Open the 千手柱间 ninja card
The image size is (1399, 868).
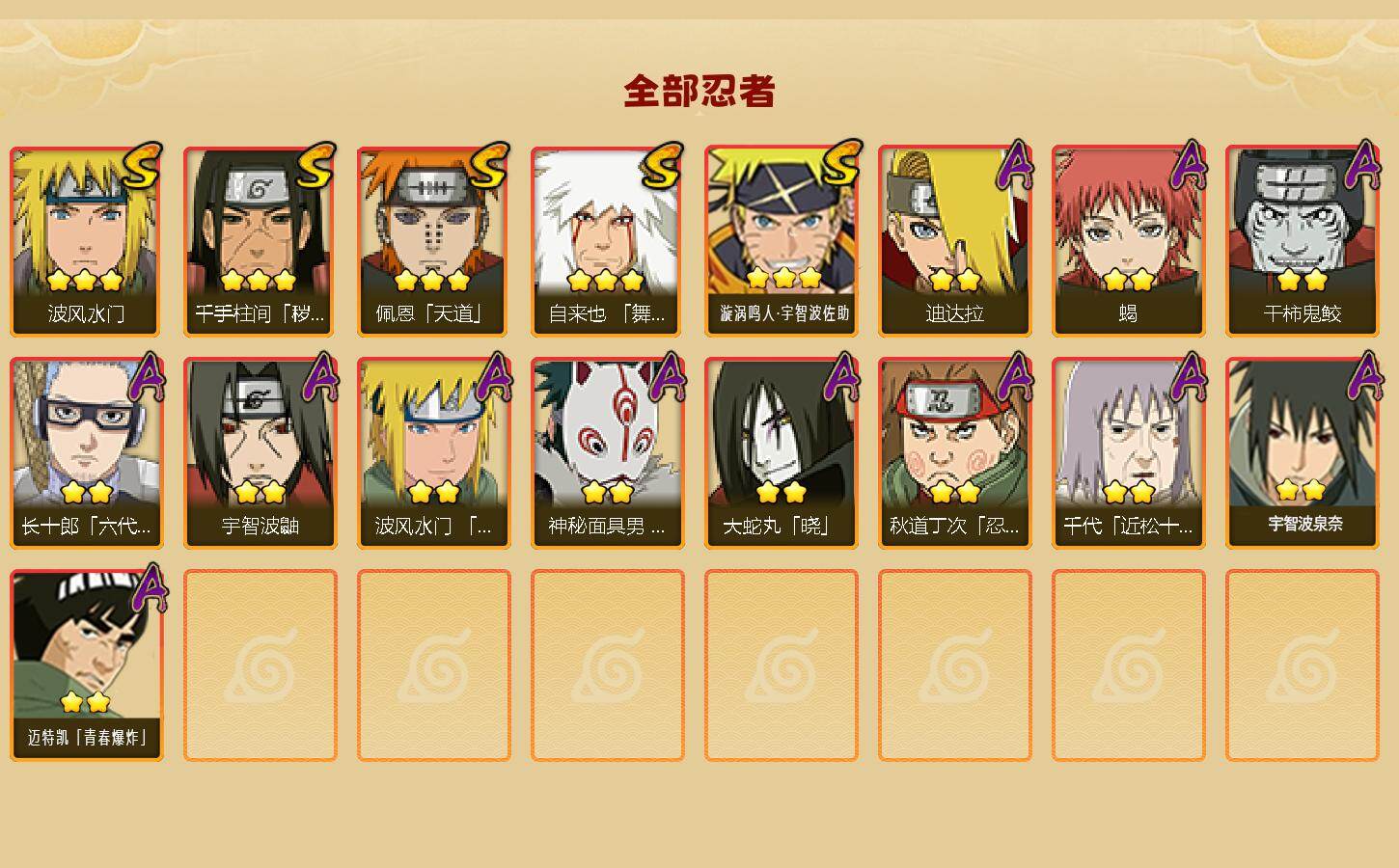(x=260, y=241)
